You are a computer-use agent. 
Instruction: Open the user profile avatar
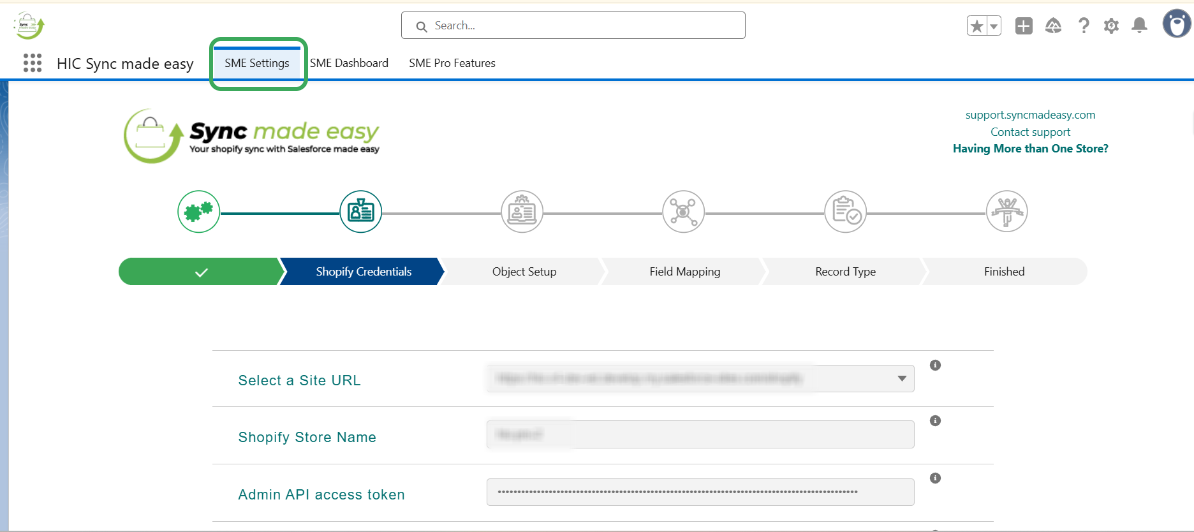point(1176,24)
